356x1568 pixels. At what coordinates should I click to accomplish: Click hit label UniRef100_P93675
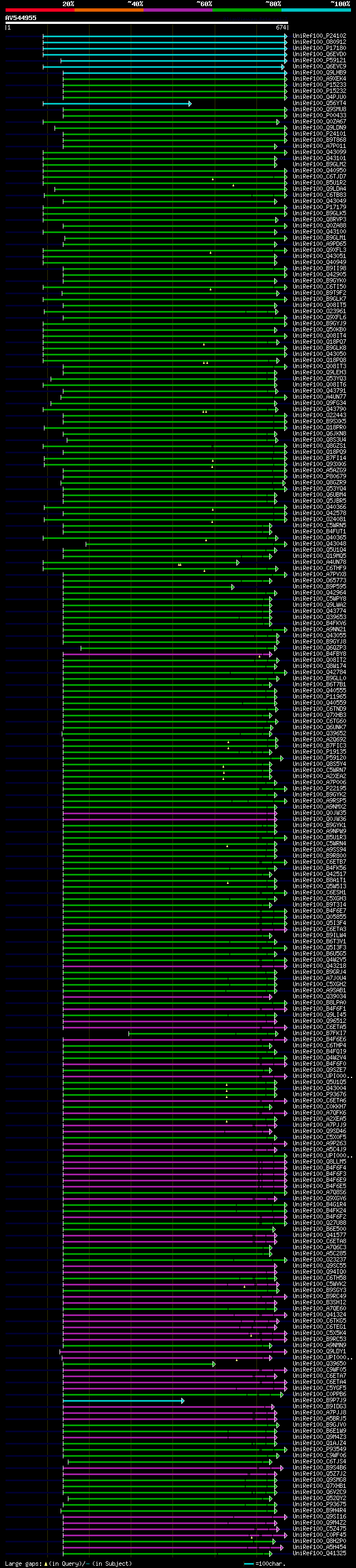click(319, 1505)
